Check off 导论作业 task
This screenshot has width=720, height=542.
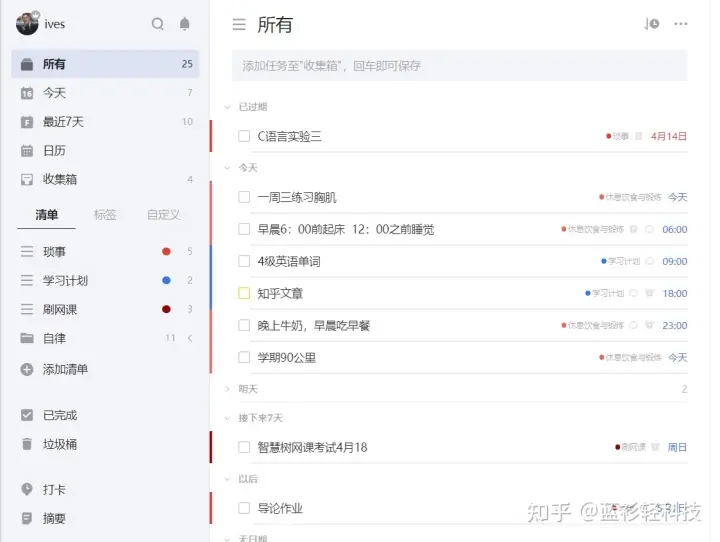(244, 508)
